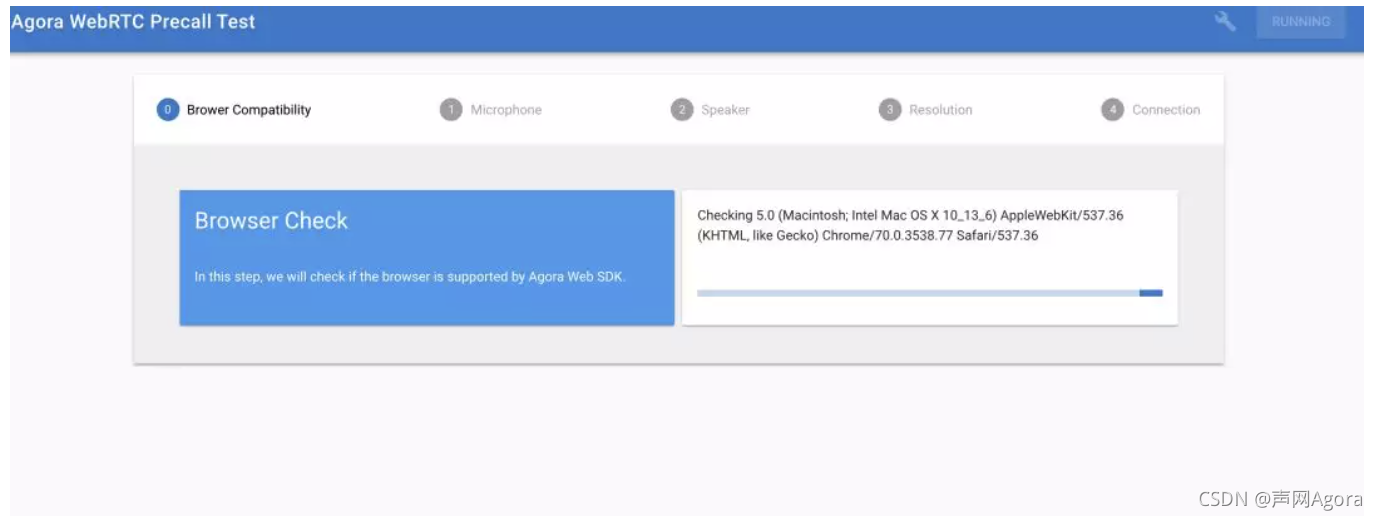Click the step 4 circle icon
Viewport: 1378px width, 520px height.
coord(1112,110)
